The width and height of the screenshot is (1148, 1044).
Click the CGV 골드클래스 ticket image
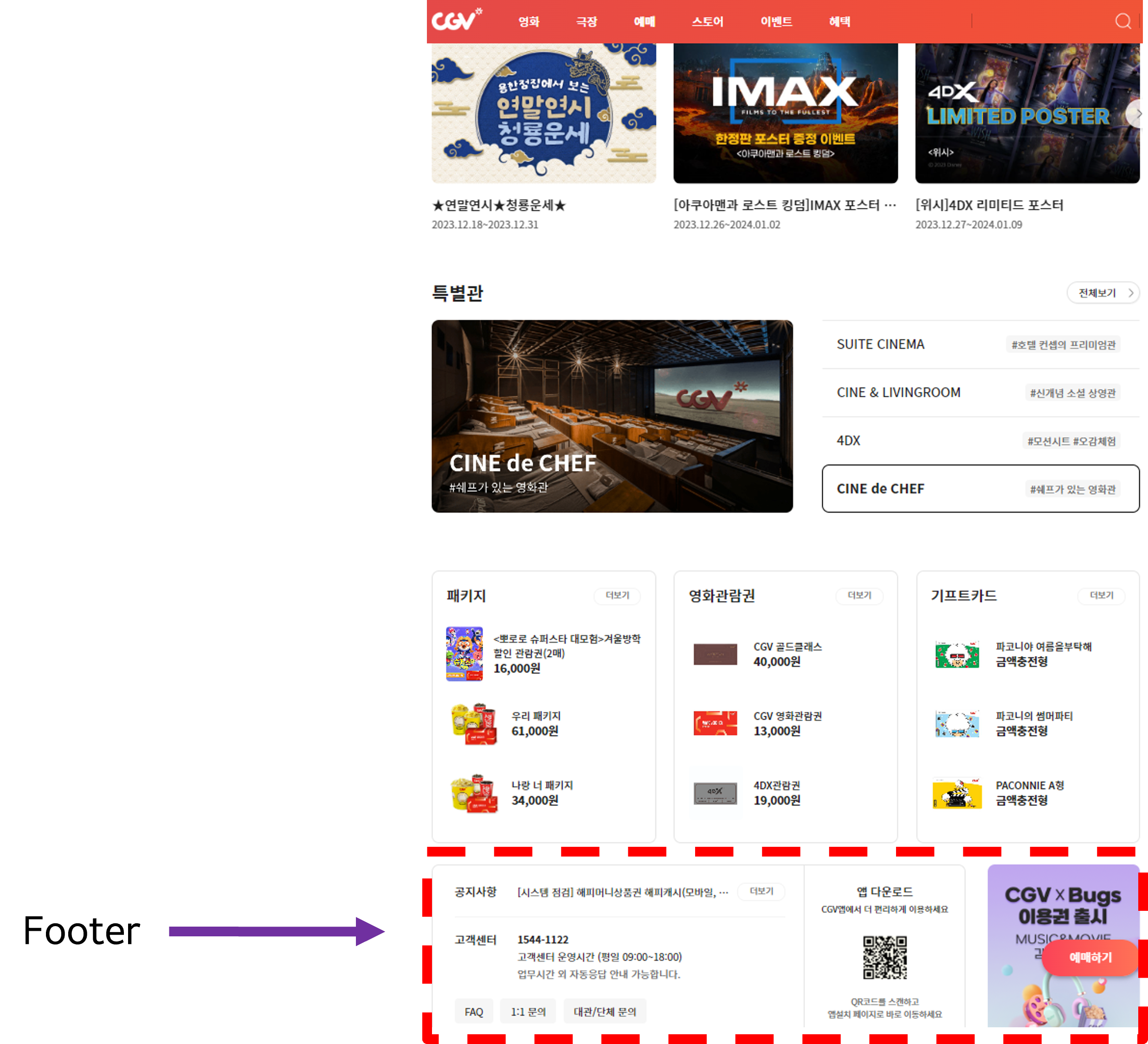click(x=715, y=654)
